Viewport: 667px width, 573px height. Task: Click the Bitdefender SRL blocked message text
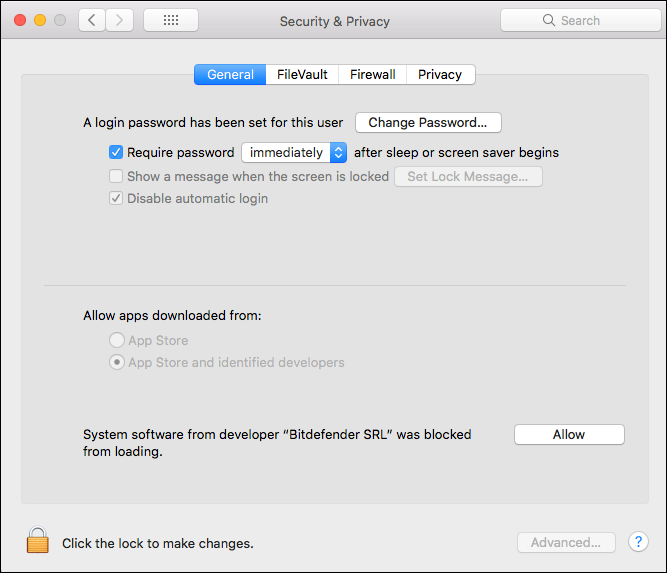click(277, 443)
